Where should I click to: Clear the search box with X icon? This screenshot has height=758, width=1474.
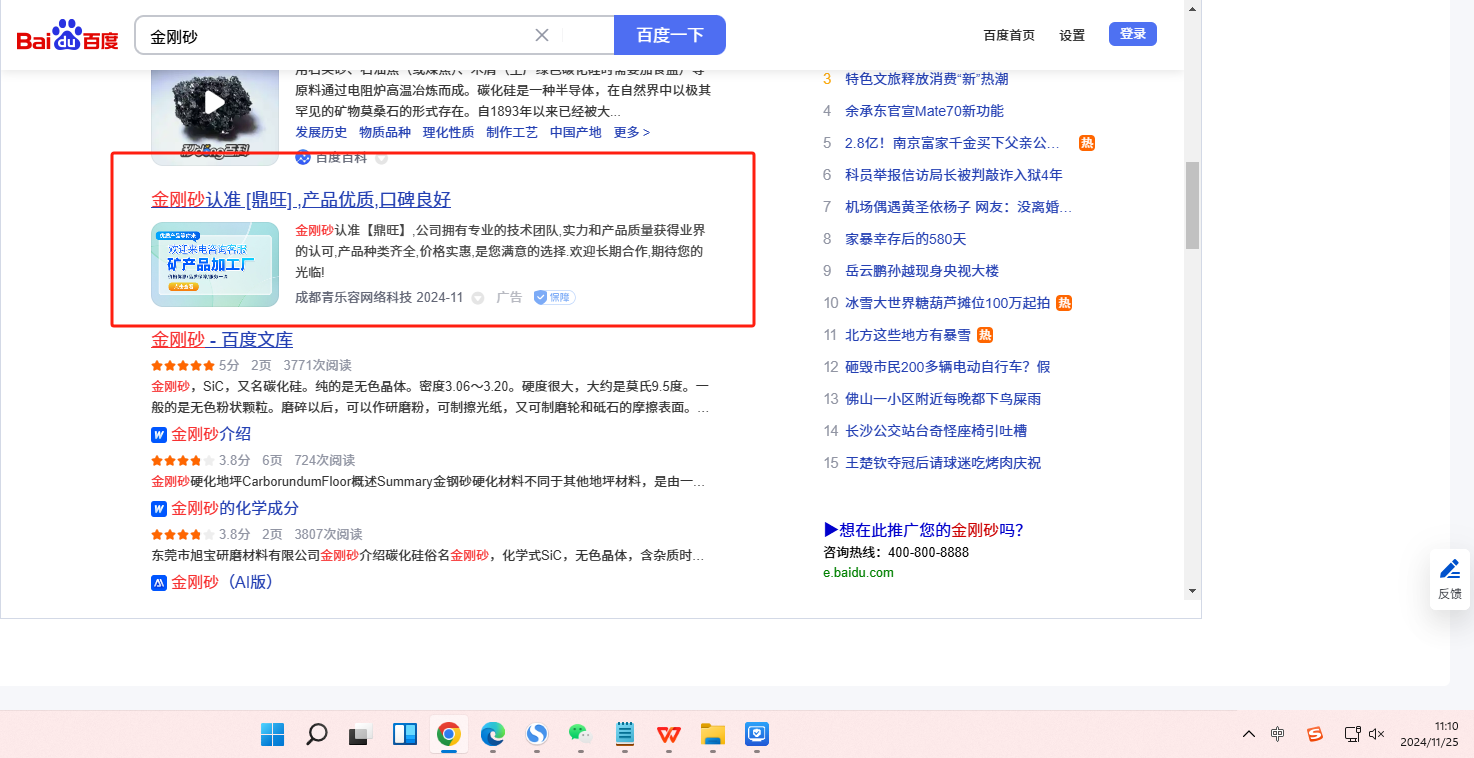coord(542,35)
